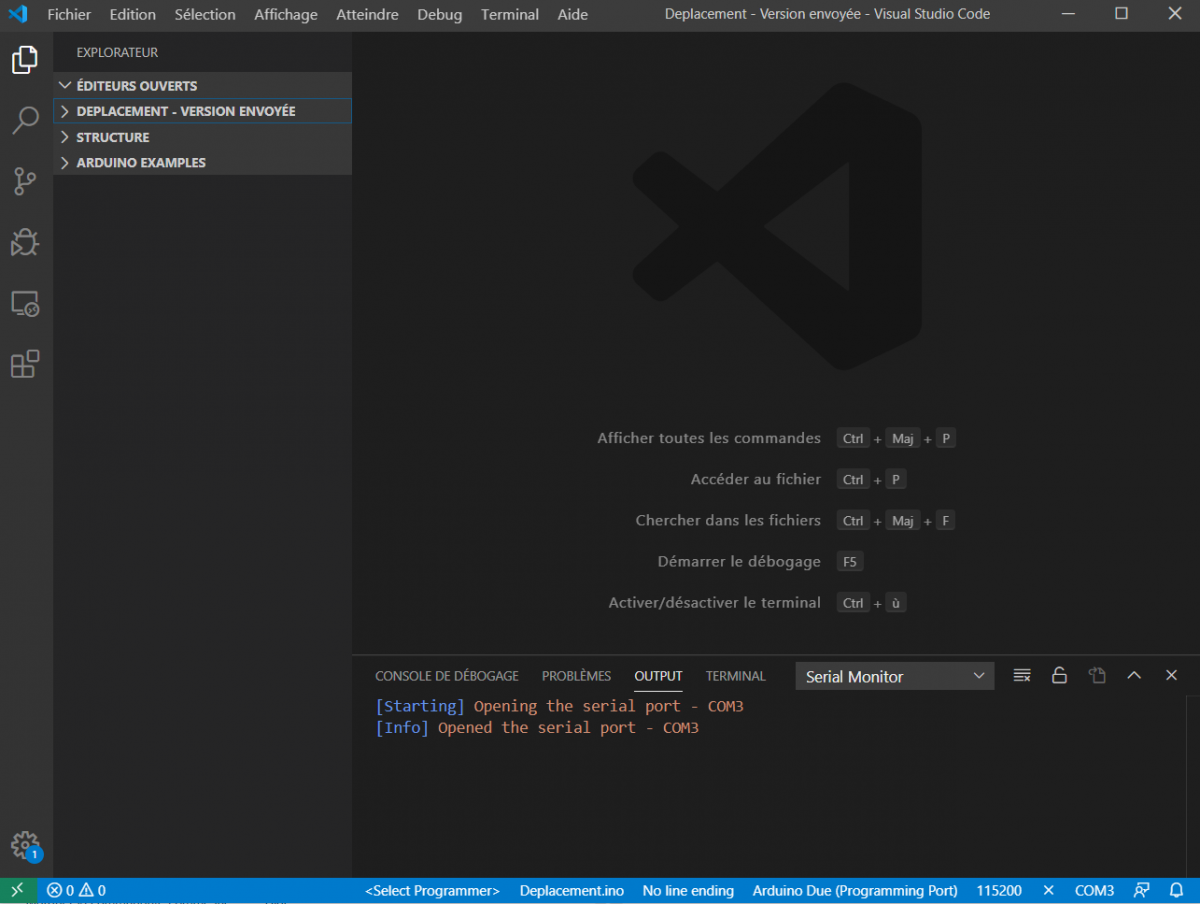Select the COM3 serial port in status bar
This screenshot has height=904, width=1200.
[x=1094, y=891]
